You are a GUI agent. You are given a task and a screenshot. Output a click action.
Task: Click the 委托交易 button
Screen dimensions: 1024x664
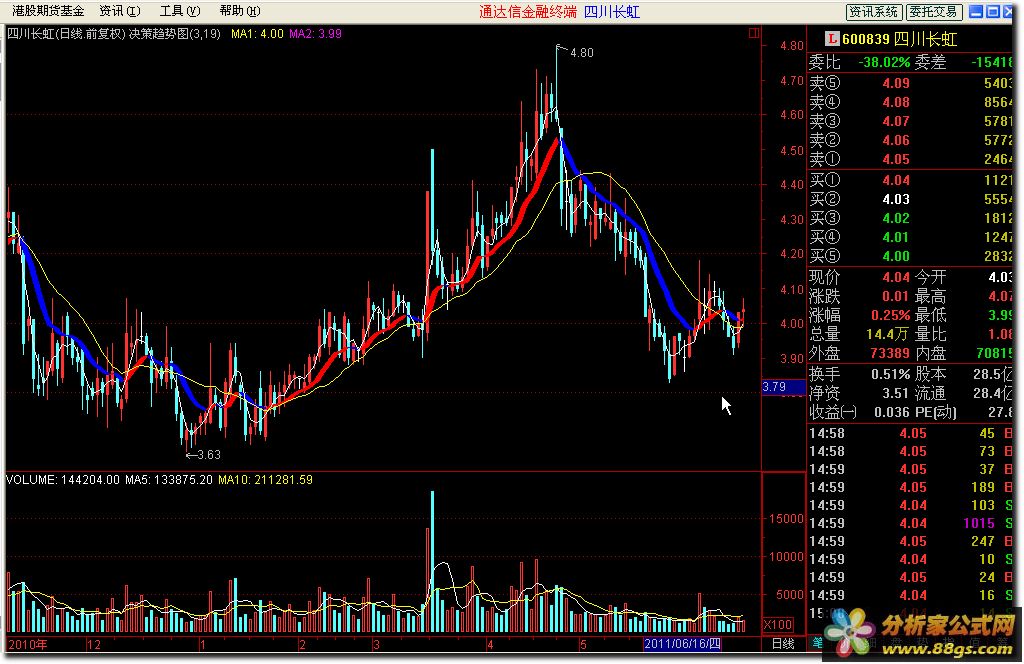coord(934,12)
